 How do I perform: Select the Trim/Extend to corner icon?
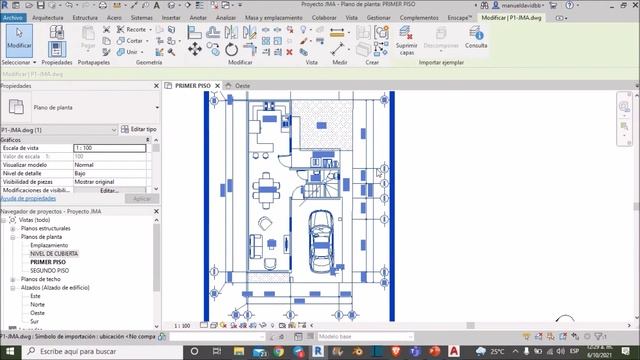(x=249, y=49)
